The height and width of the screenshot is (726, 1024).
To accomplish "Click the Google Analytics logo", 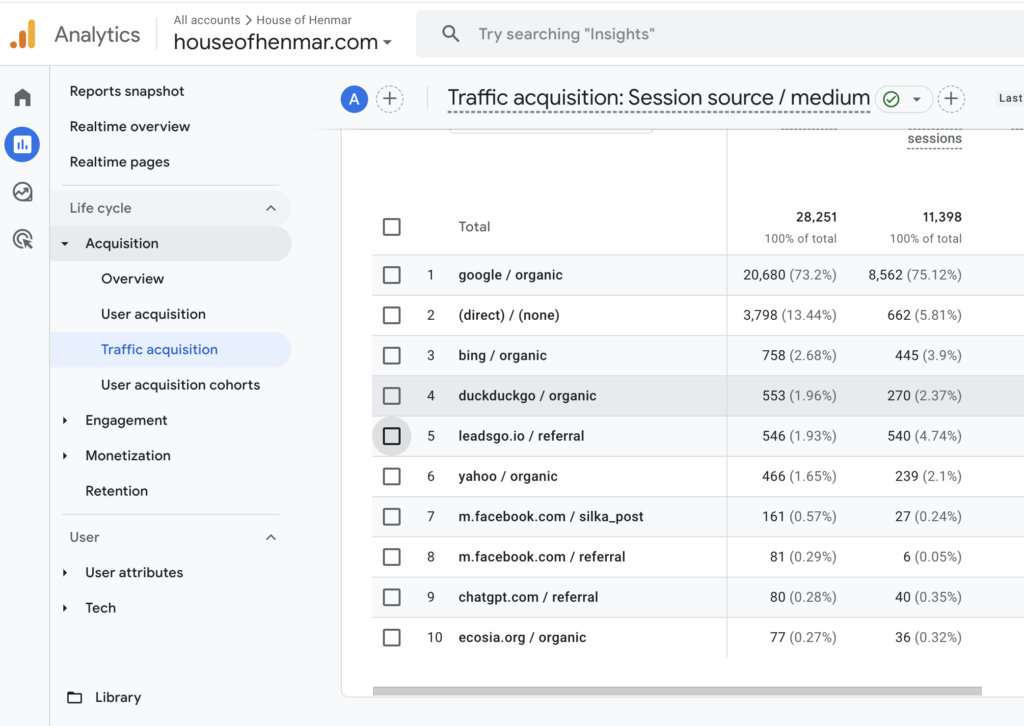I will click(x=23, y=34).
